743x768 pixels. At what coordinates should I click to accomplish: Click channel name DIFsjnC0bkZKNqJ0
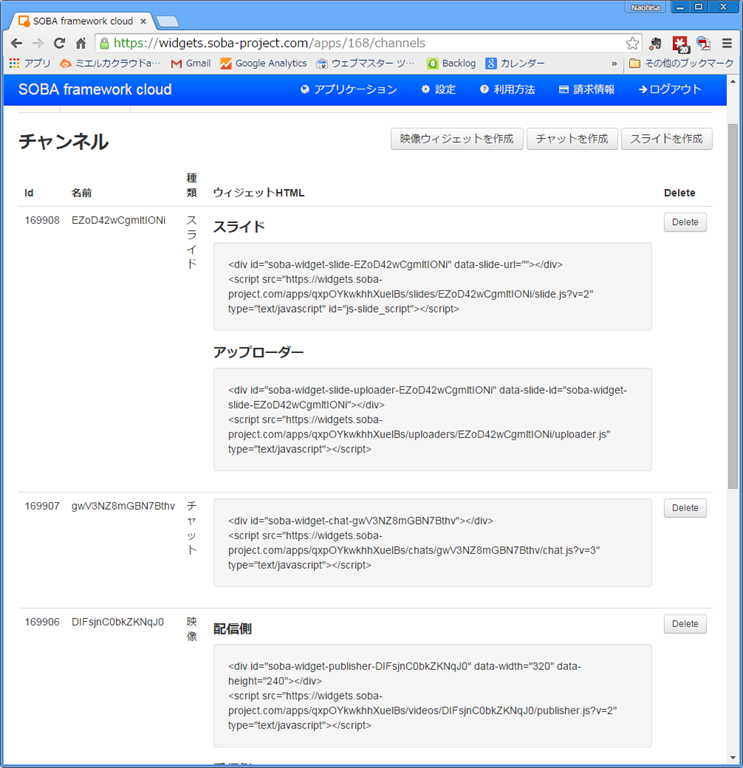(x=118, y=622)
